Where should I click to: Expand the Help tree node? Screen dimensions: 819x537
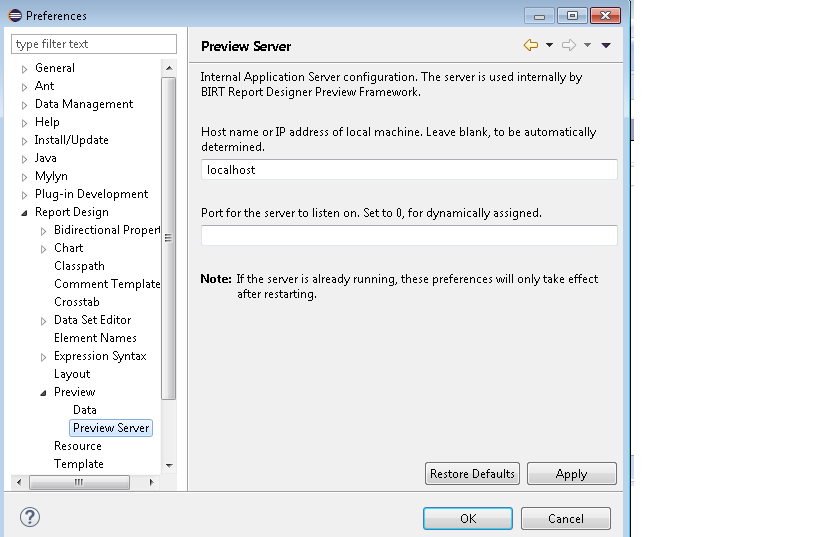click(x=24, y=123)
